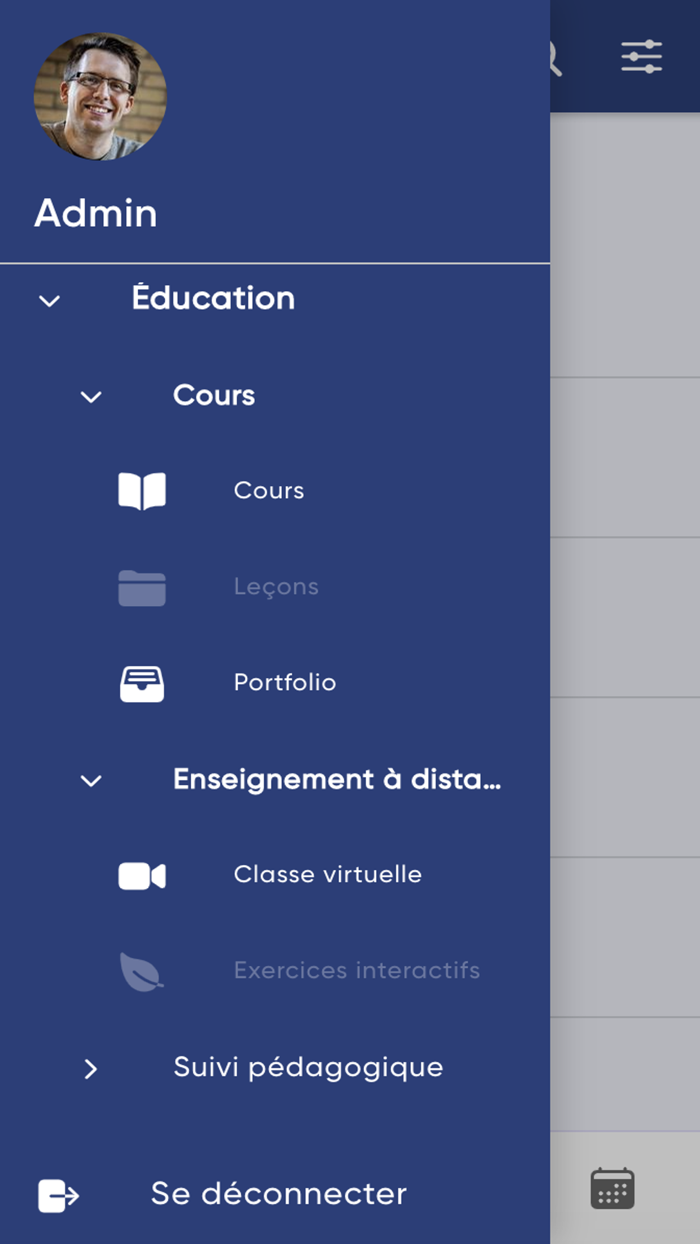The image size is (700, 1244).
Task: Click the logout arrow icon
Action: pos(59,1195)
